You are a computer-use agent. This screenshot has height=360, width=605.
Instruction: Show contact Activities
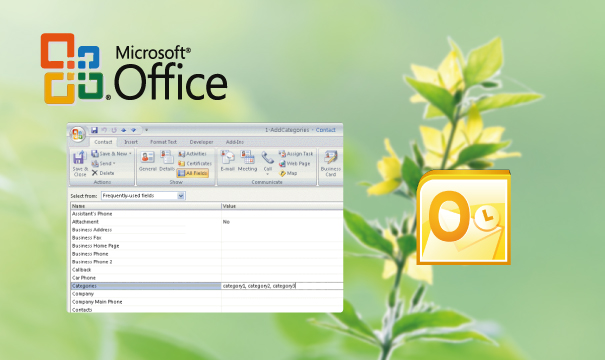coord(192,154)
